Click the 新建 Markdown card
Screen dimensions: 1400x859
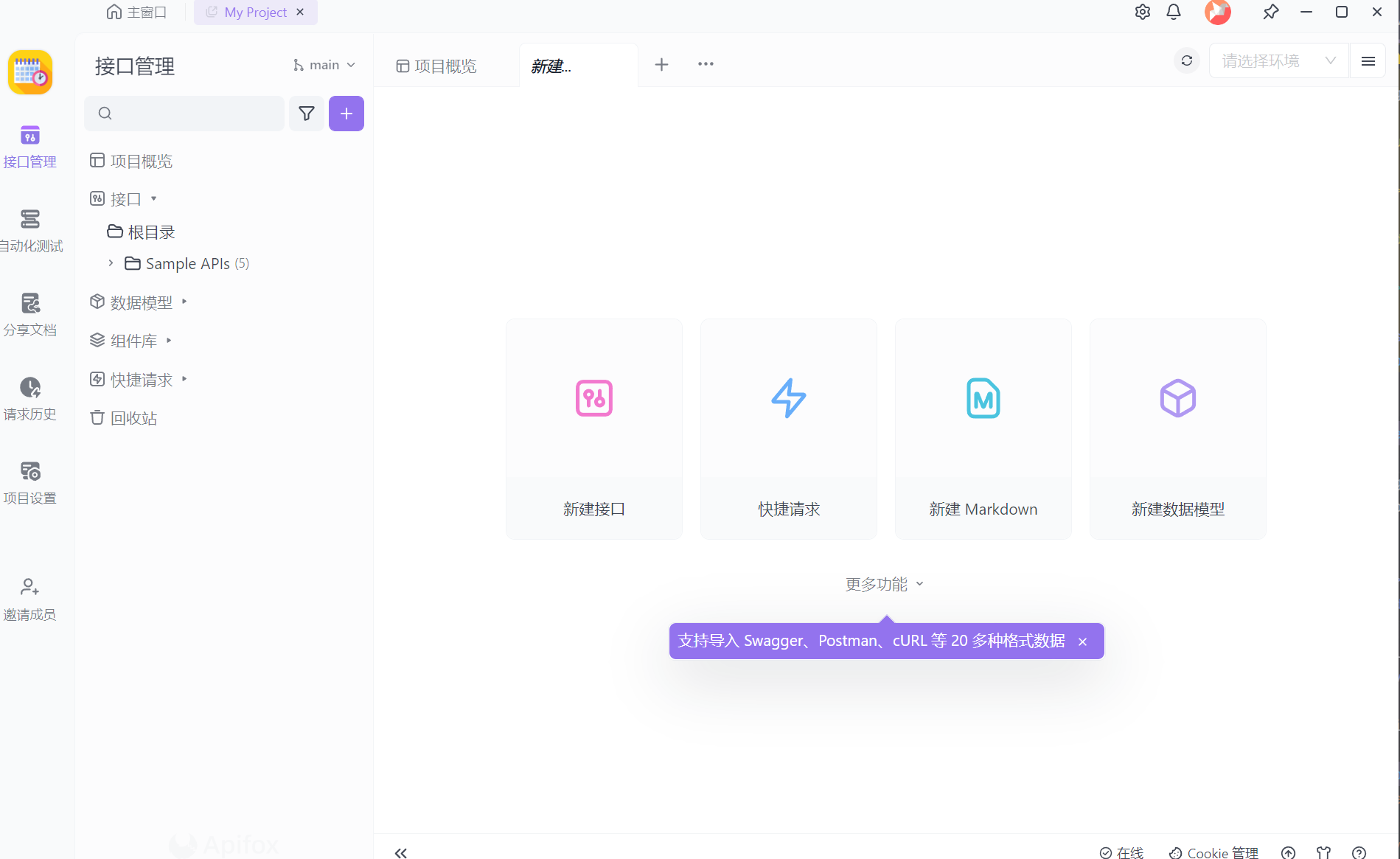tap(983, 429)
